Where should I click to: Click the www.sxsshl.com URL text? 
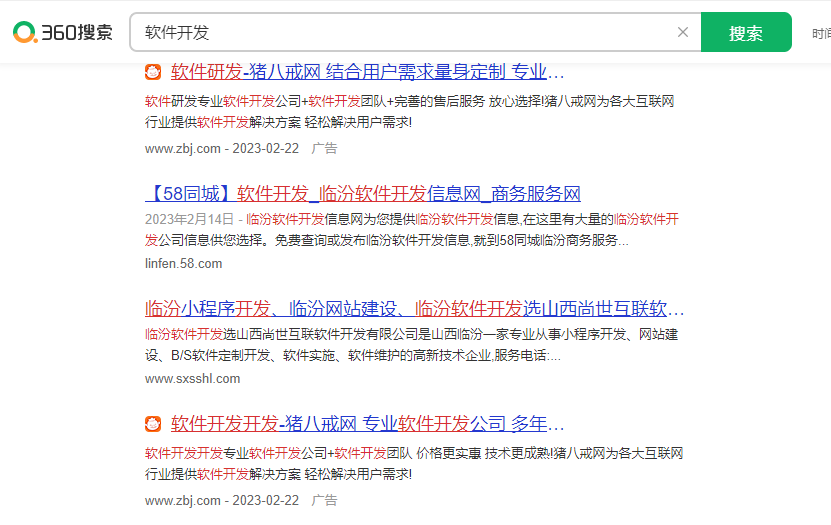tap(192, 379)
